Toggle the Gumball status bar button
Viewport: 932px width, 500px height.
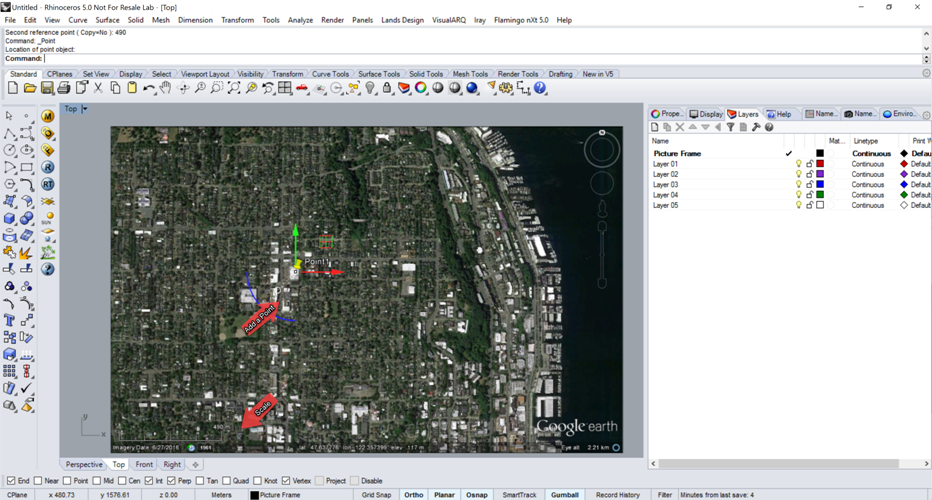click(565, 495)
